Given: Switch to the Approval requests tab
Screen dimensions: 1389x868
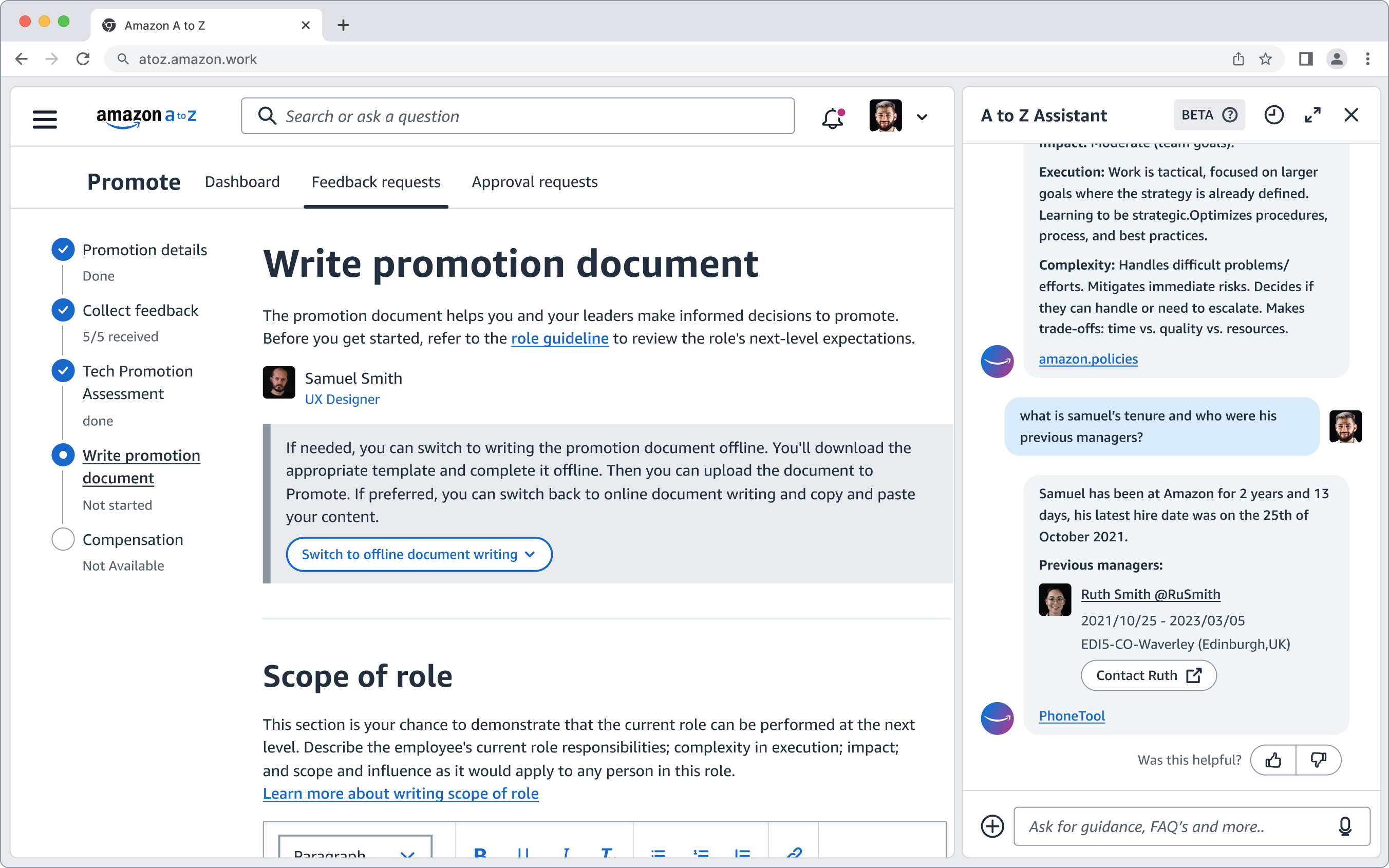Looking at the screenshot, I should pyautogui.click(x=534, y=182).
